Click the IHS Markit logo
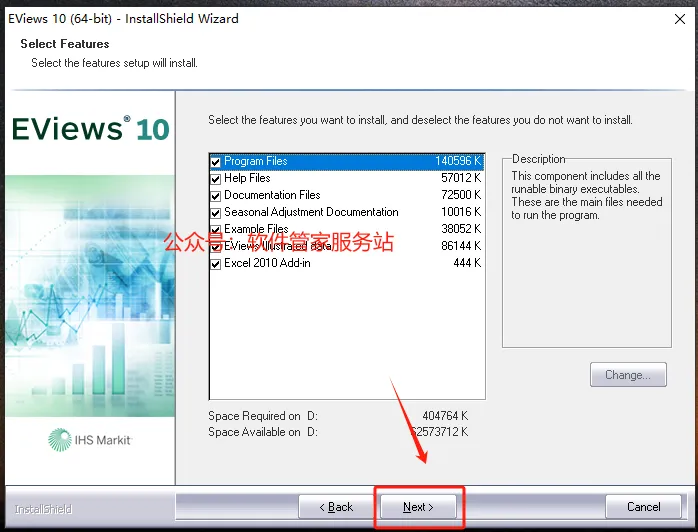Viewport: 698px width, 532px height. pos(90,440)
